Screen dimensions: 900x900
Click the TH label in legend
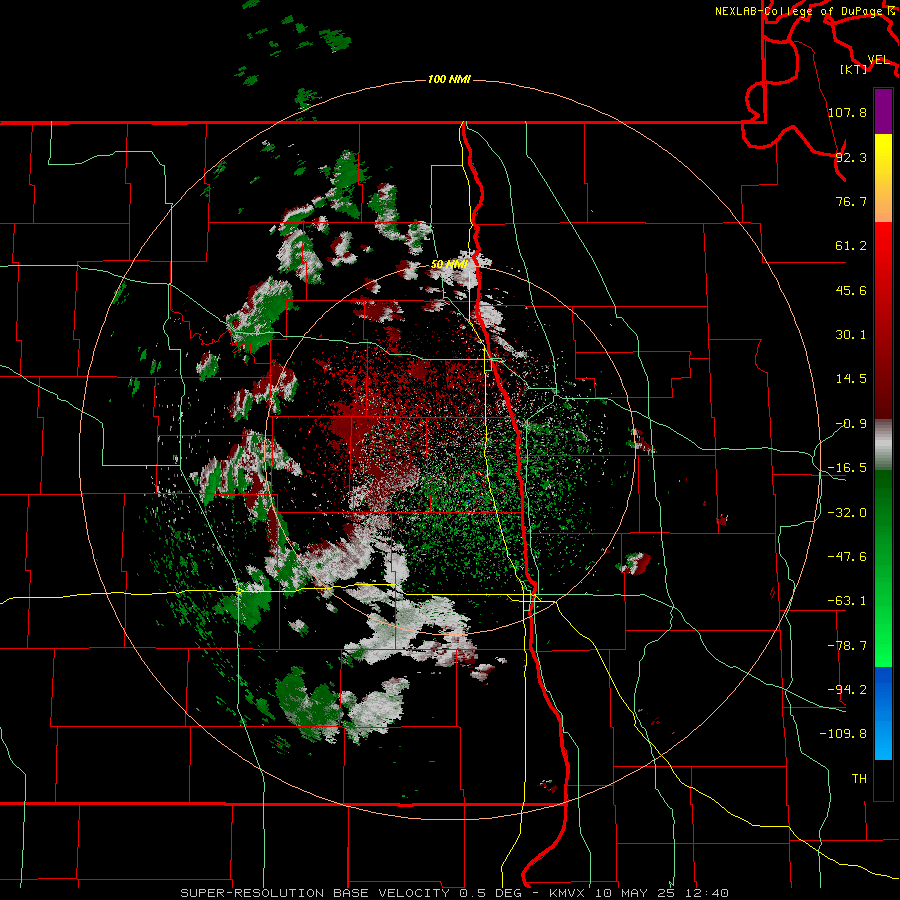coord(859,778)
